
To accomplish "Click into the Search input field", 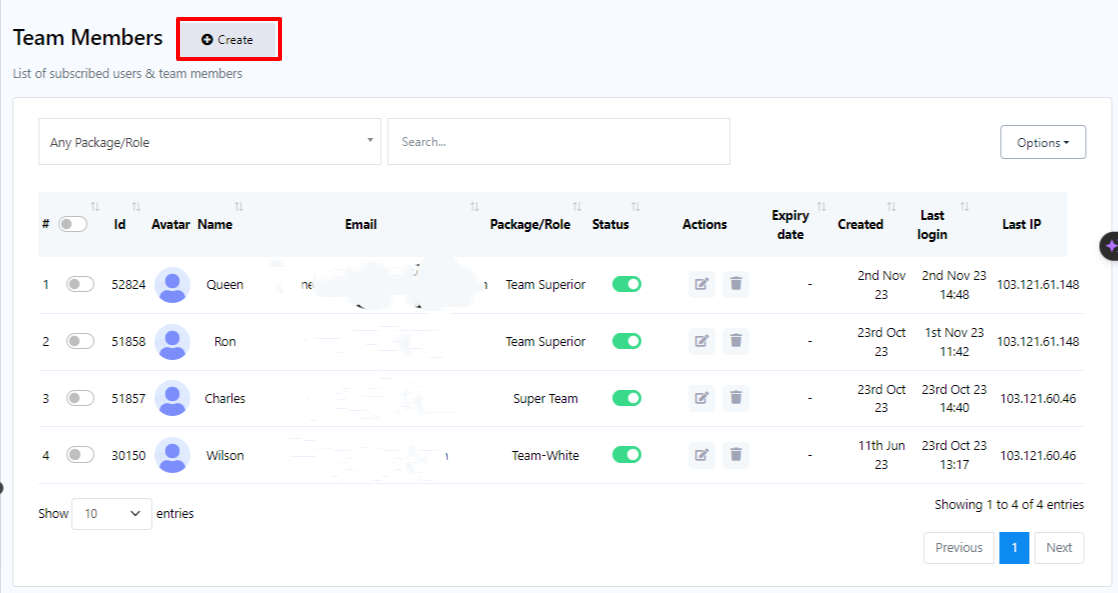I will [558, 142].
